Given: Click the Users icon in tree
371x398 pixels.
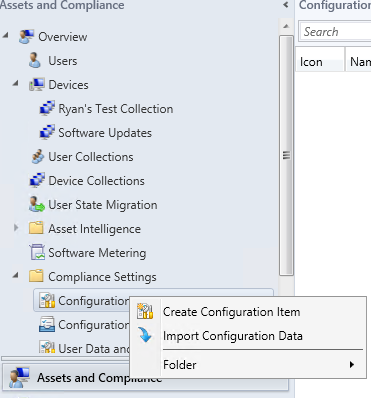Looking at the screenshot, I should point(35,60).
